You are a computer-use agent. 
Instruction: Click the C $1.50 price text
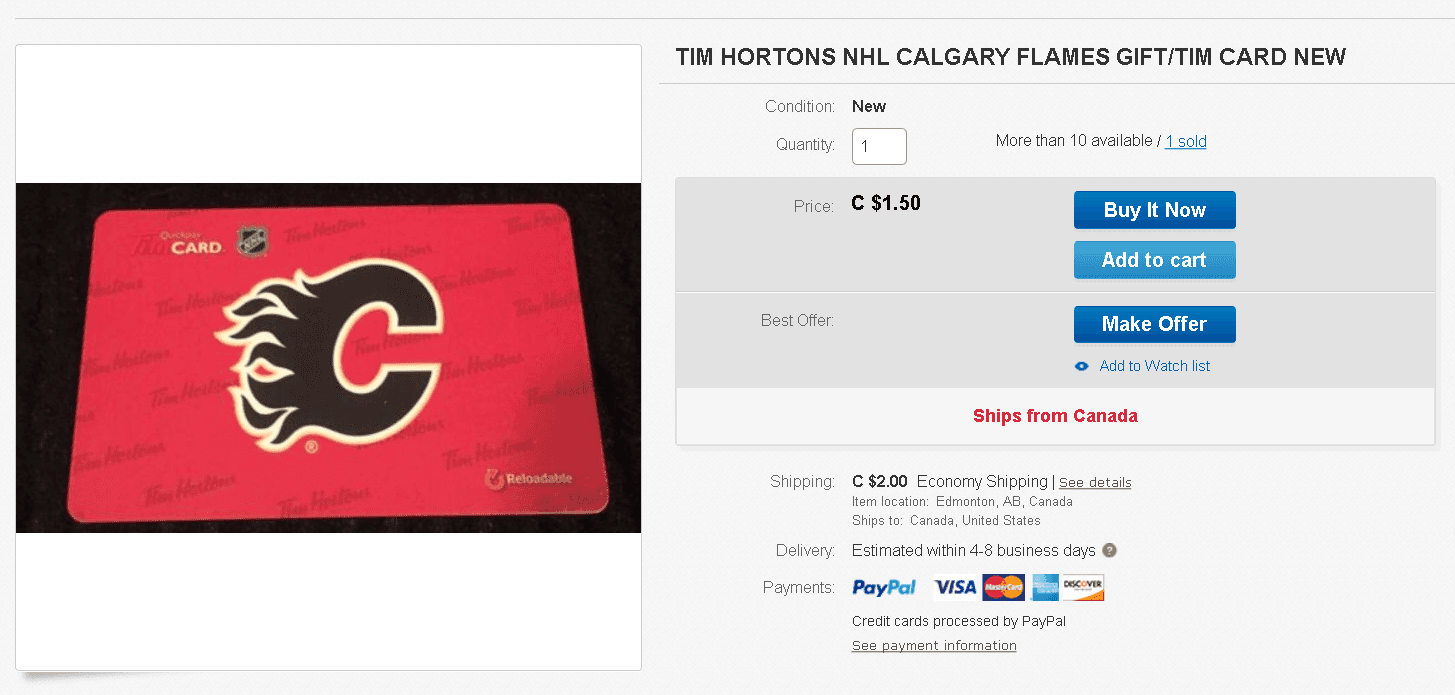886,204
